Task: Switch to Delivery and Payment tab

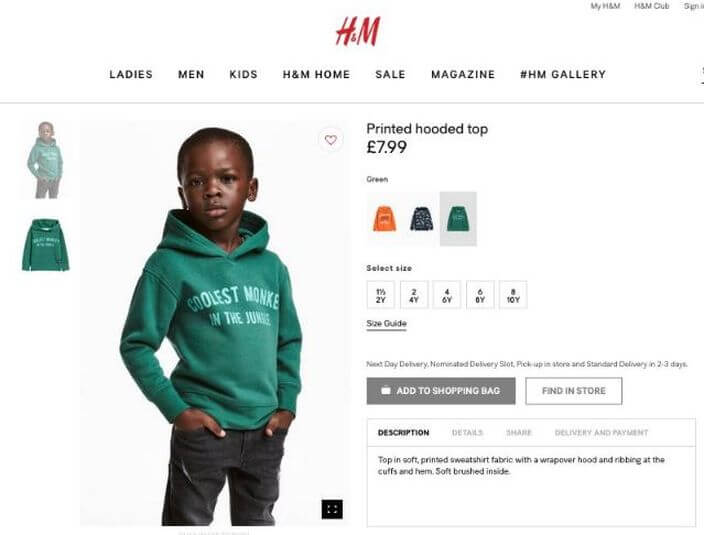Action: [601, 433]
